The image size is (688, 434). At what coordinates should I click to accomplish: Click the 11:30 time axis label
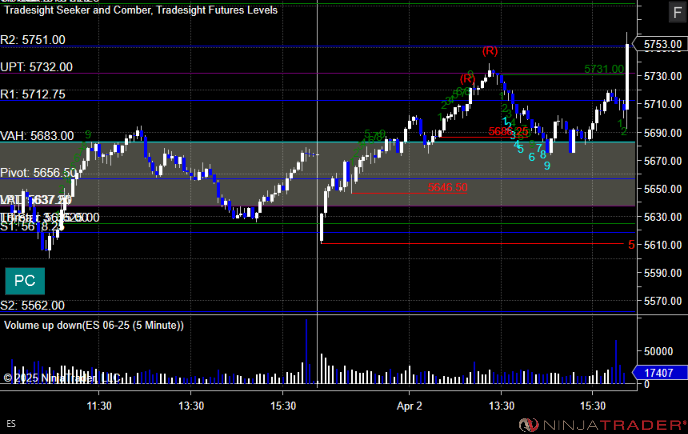(99, 406)
